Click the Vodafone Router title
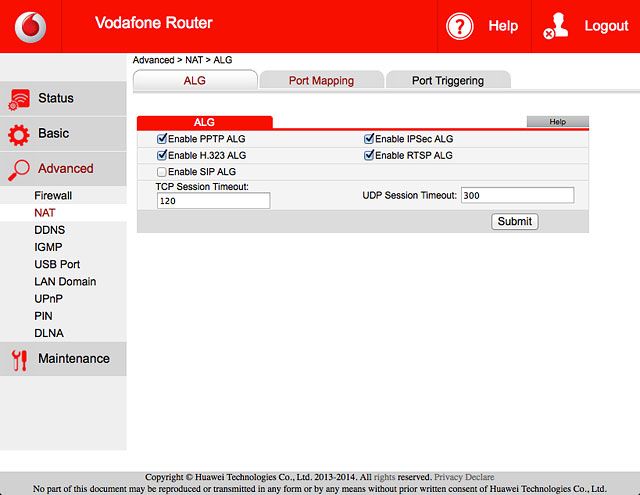Image resolution: width=640 pixels, height=495 pixels. (x=154, y=23)
